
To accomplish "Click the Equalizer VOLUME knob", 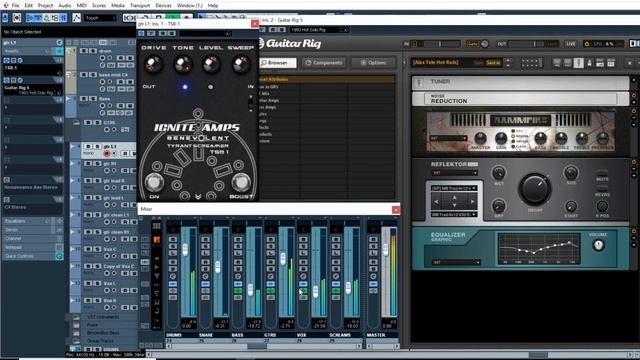I will [598, 245].
